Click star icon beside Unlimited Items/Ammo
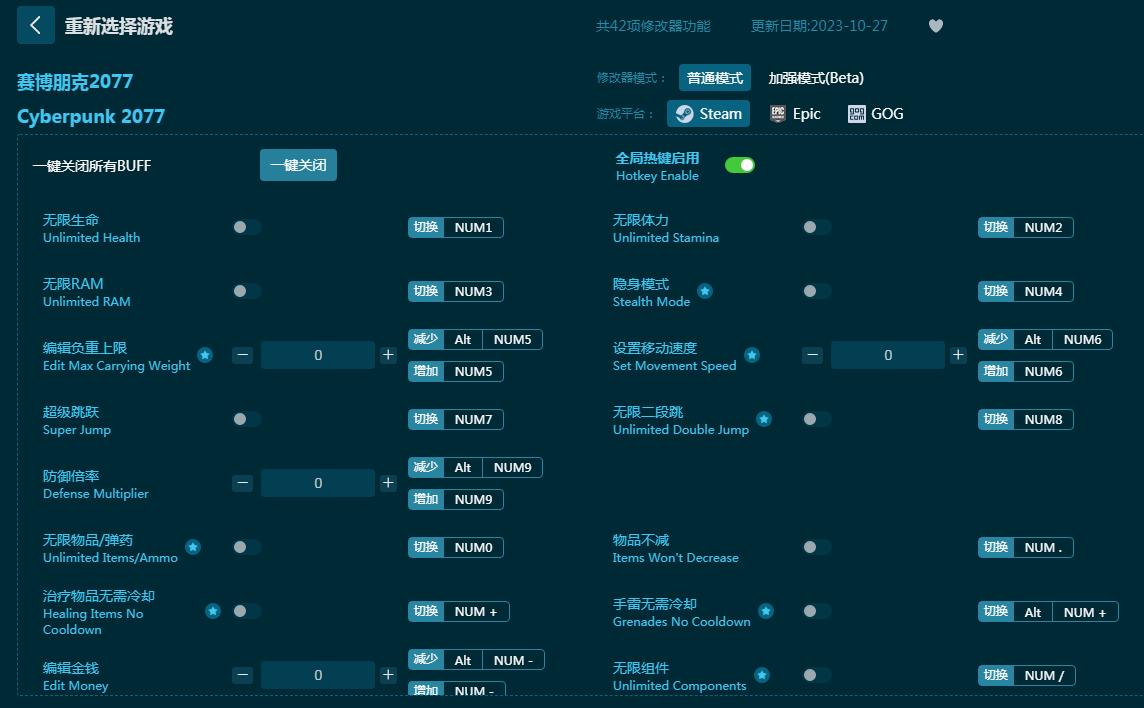The image size is (1144, 708). pos(193,547)
